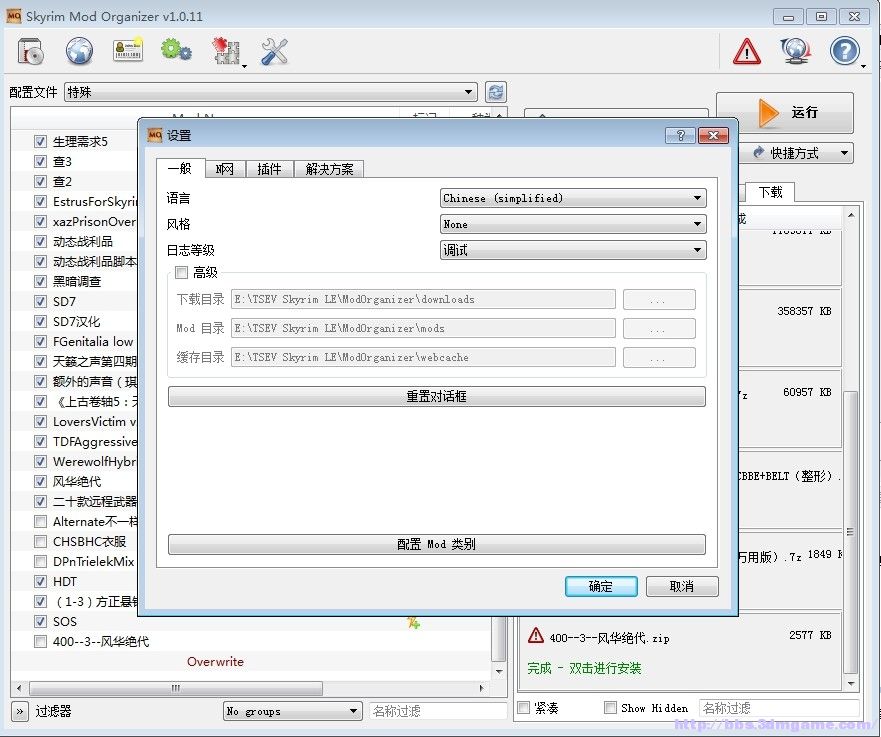
Task: Click the mod list 名称过滤 filter field
Action: [438, 711]
